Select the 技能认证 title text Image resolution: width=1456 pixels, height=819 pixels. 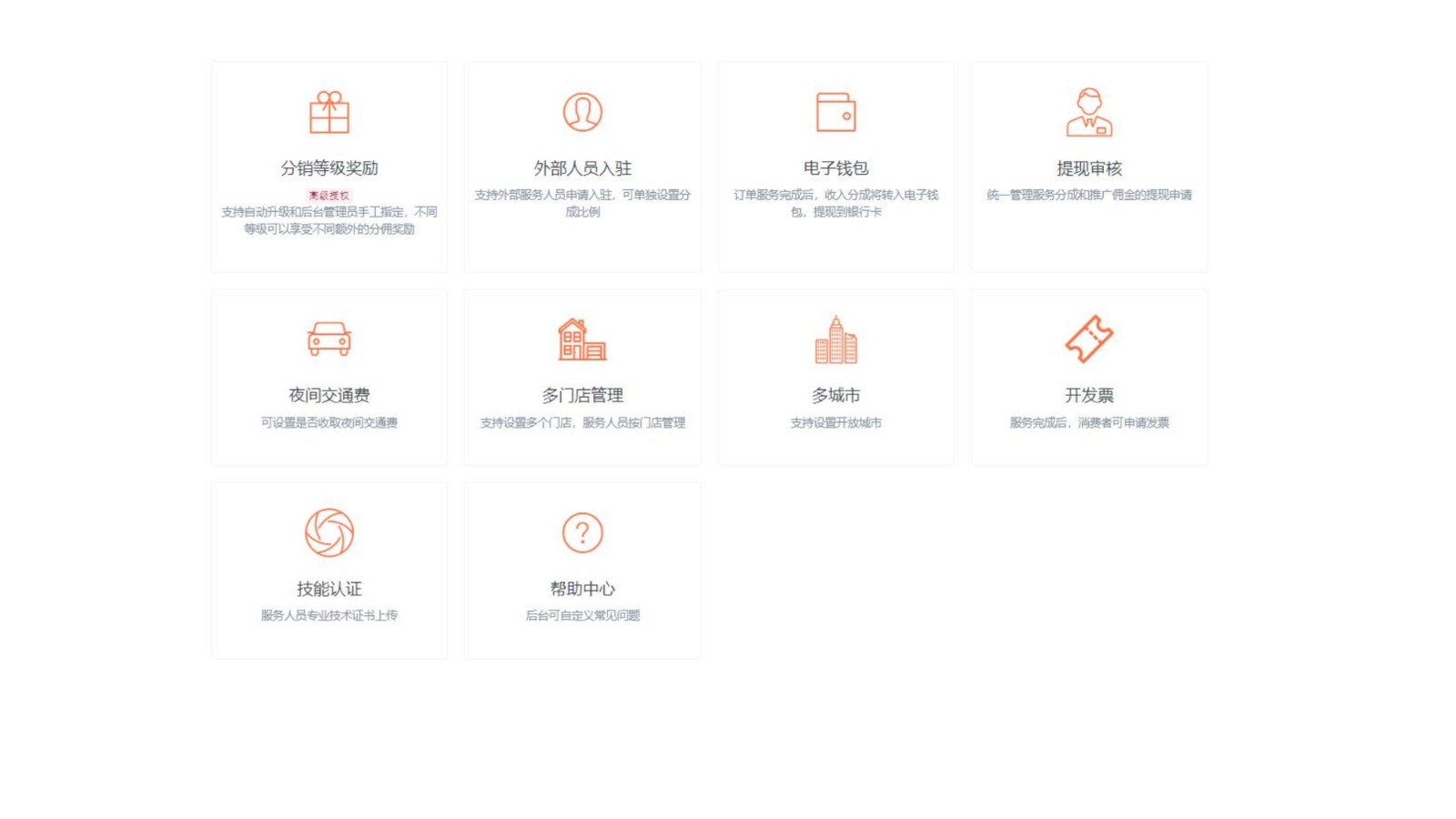tap(329, 589)
